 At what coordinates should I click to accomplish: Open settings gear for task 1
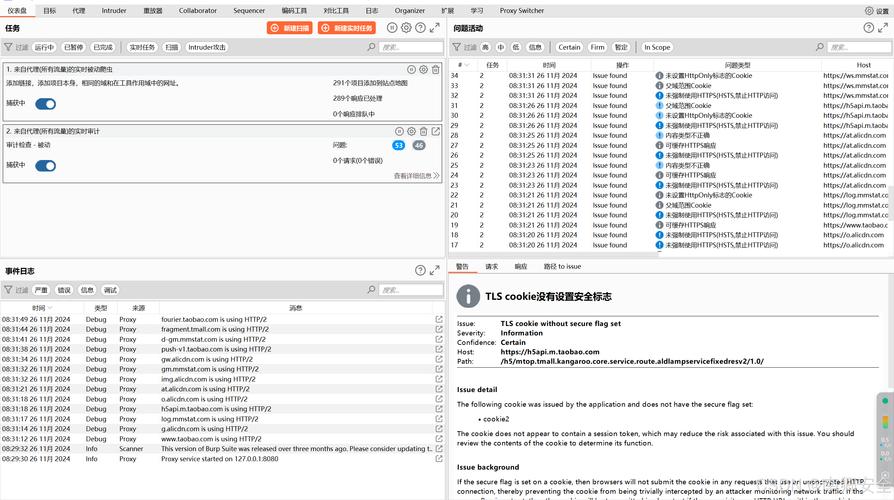point(423,70)
